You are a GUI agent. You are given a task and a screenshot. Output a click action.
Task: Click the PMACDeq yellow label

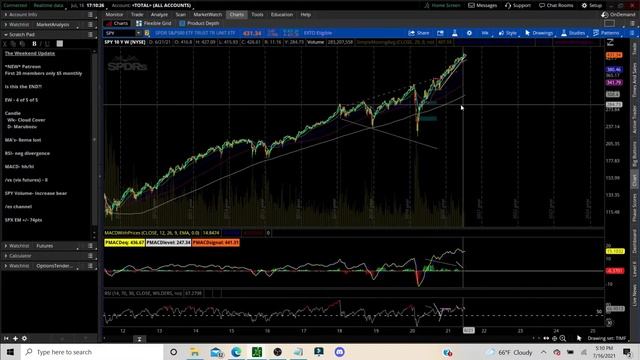pos(124,242)
